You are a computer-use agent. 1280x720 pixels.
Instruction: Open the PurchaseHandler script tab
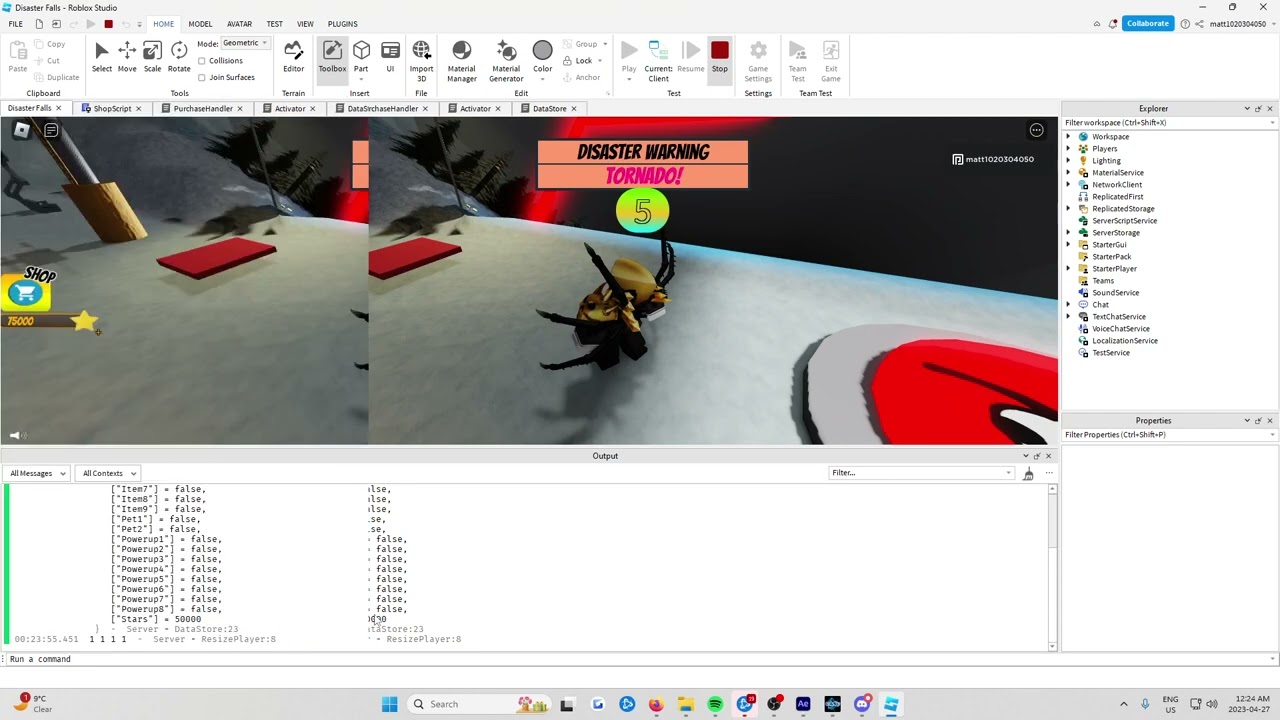tap(203, 108)
